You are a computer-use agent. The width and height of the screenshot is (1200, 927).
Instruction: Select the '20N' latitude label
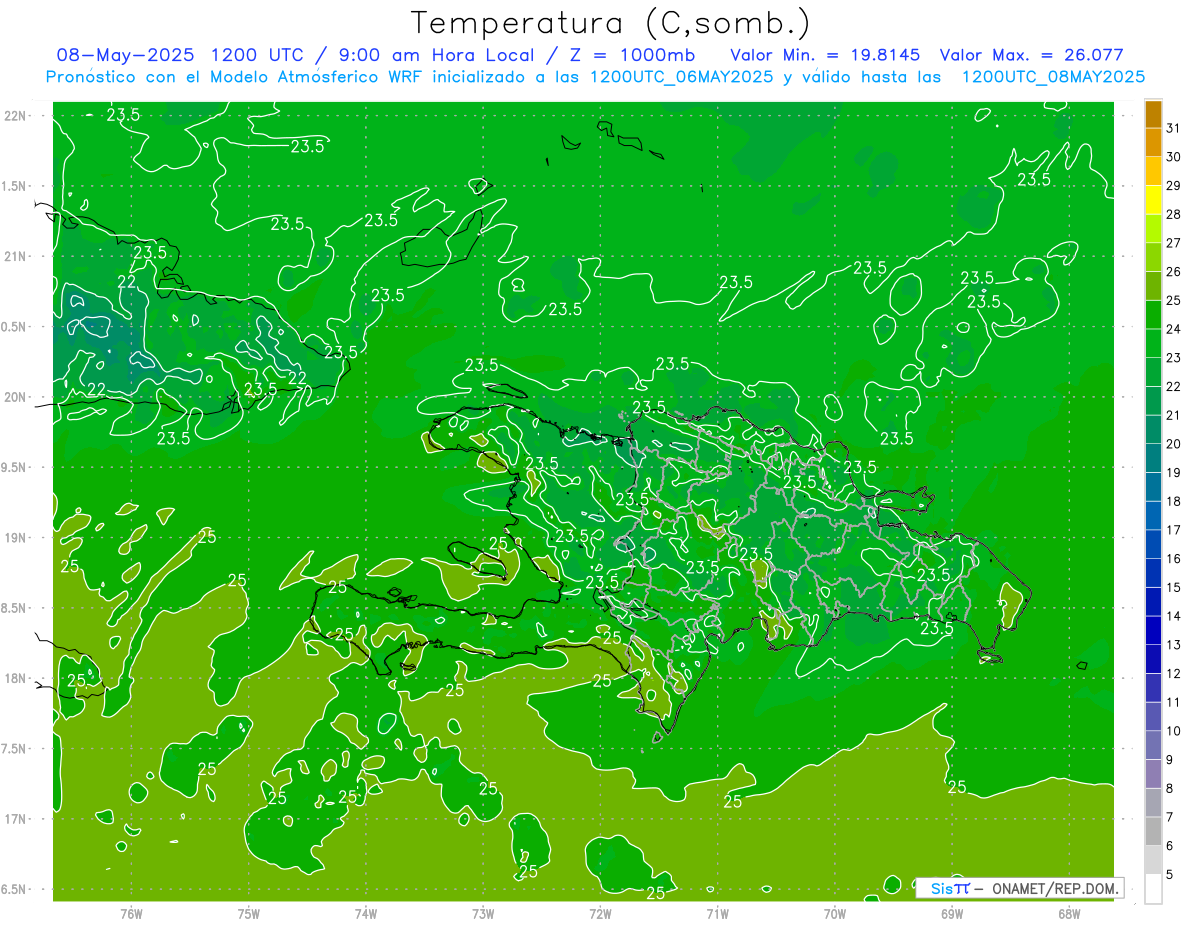(16, 397)
